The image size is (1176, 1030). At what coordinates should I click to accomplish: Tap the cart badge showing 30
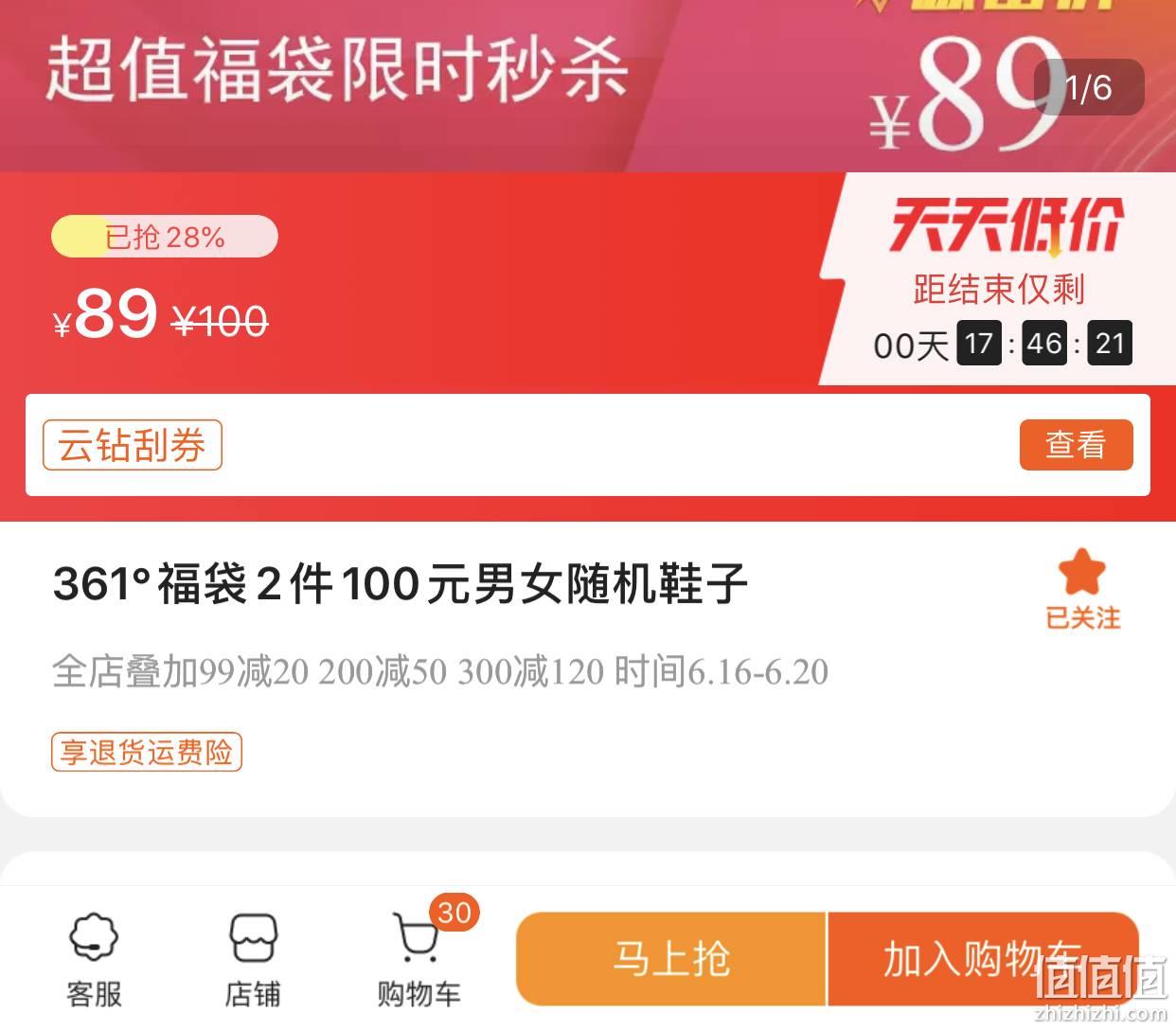(x=454, y=913)
